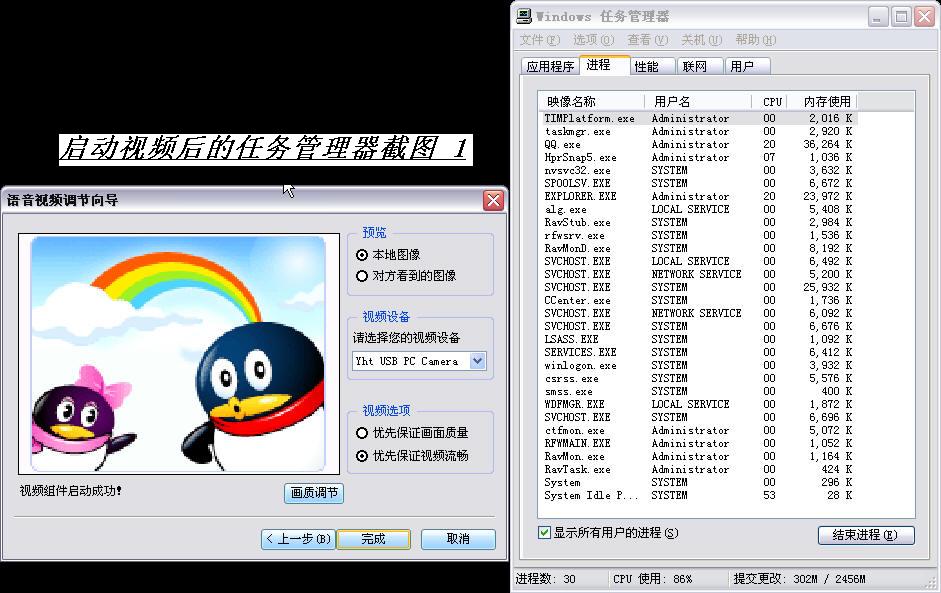Click the Task Manager title bar computer icon

524,16
